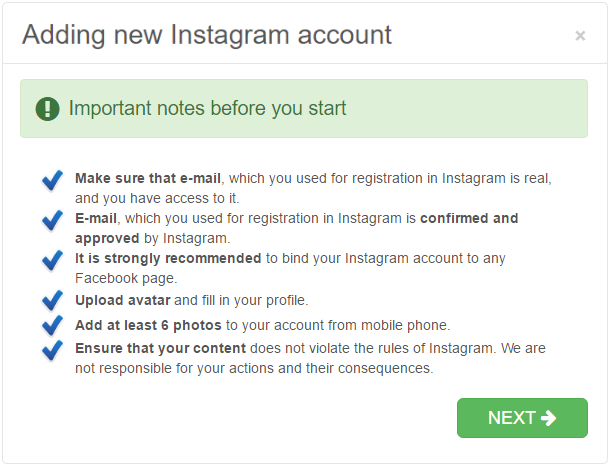Screen dimensions: 609x465
Task: Click the NEXT button
Action: [x=522, y=418]
